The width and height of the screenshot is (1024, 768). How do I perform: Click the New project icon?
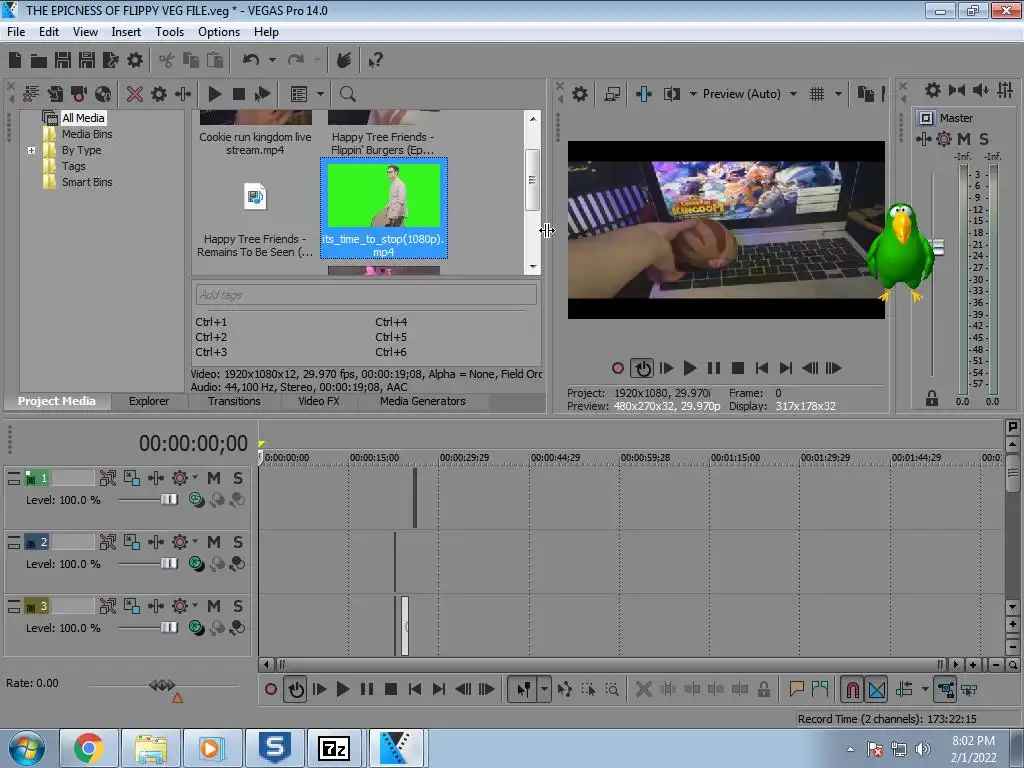(x=15, y=60)
